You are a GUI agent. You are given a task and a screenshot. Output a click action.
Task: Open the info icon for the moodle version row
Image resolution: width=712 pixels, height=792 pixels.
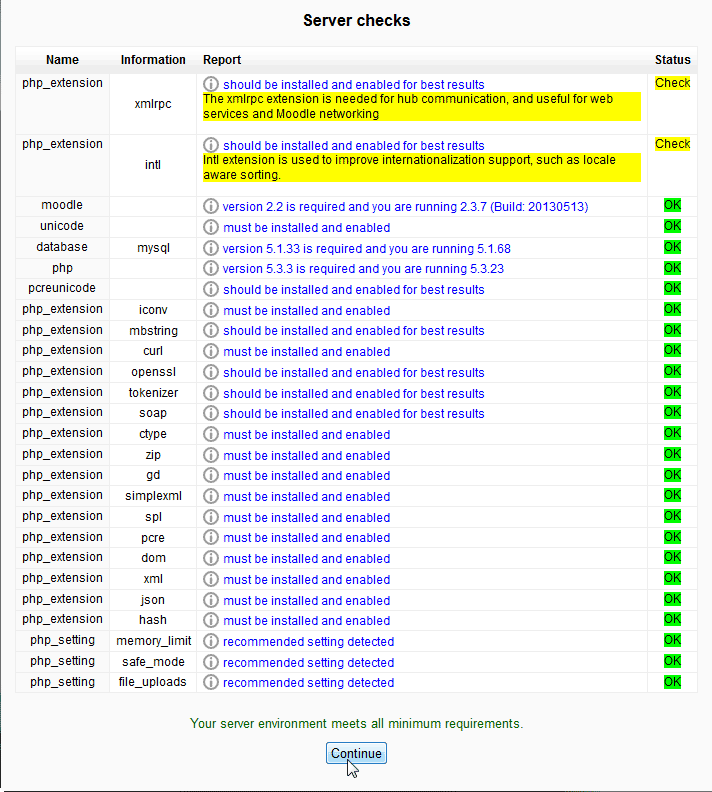point(210,206)
